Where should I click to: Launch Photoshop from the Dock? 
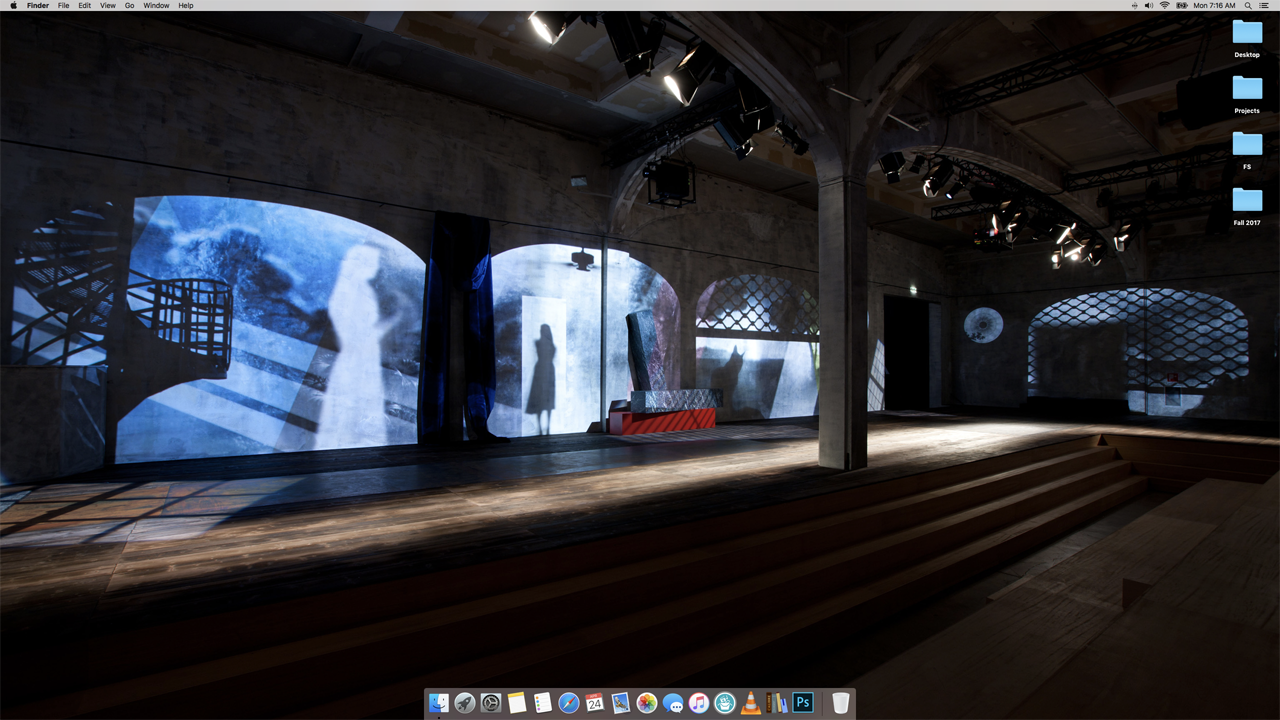pos(802,703)
